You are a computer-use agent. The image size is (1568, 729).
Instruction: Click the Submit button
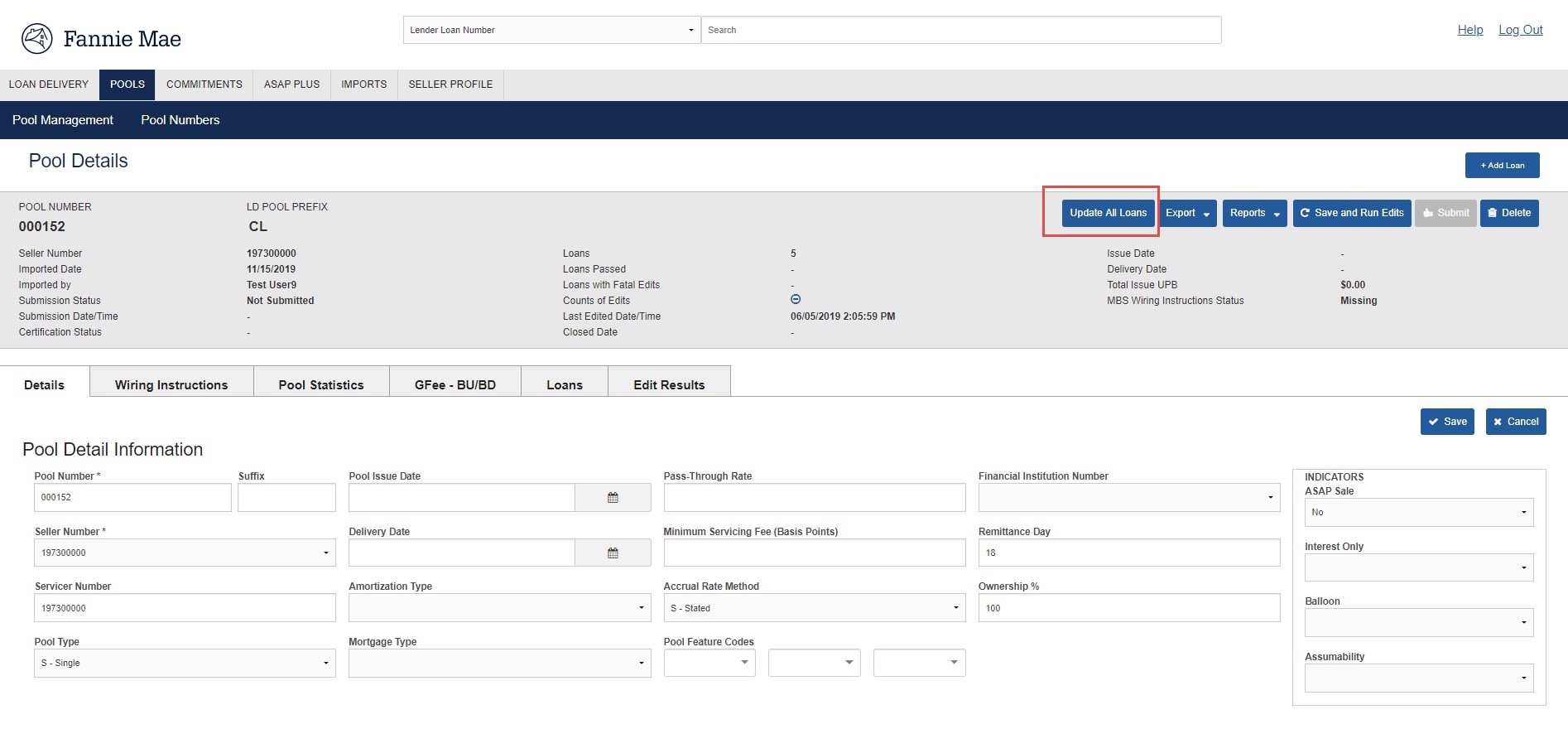pos(1445,213)
